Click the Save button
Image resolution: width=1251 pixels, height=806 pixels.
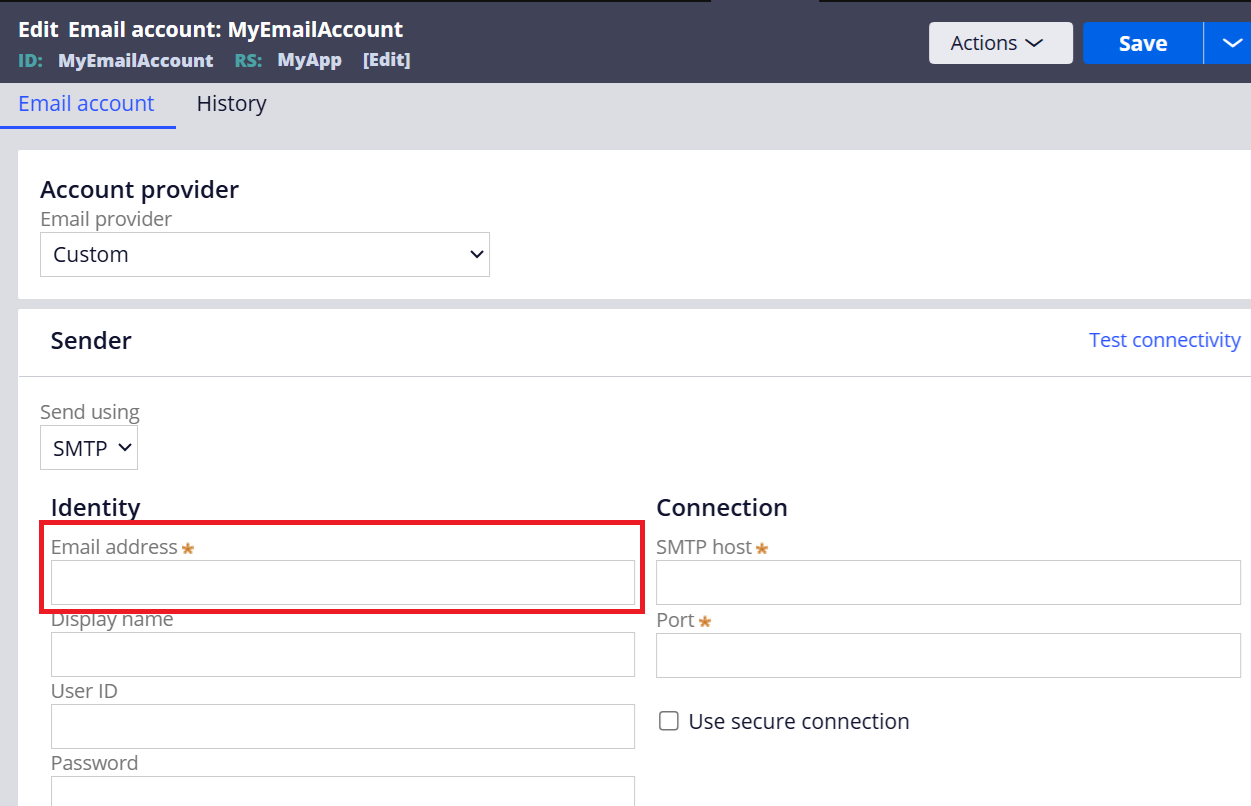pos(1142,43)
